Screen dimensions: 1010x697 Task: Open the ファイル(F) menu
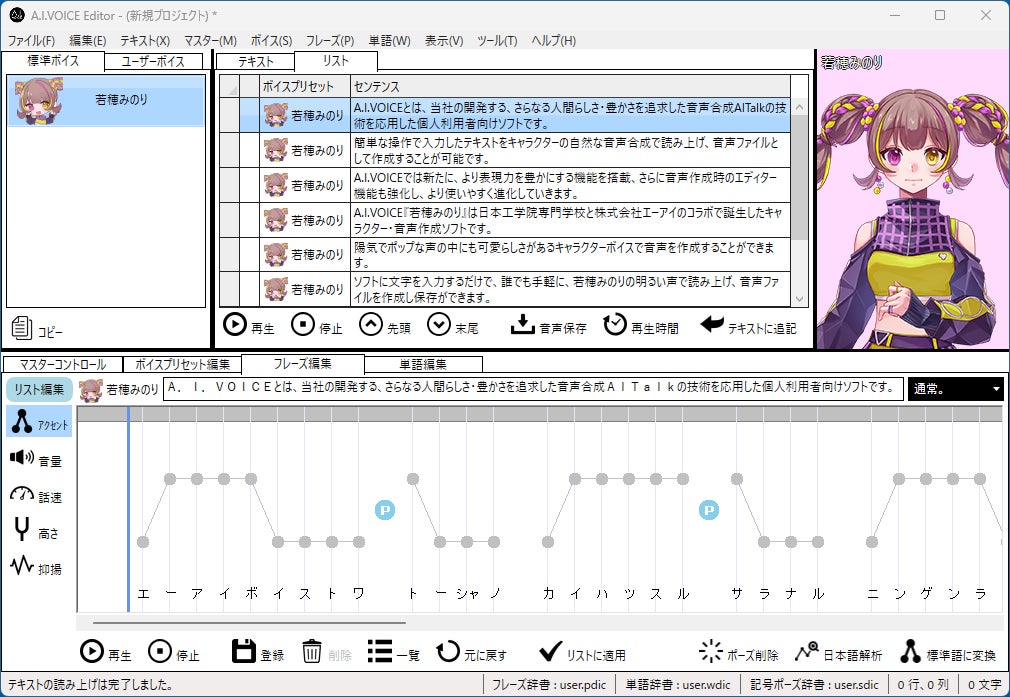(31, 41)
